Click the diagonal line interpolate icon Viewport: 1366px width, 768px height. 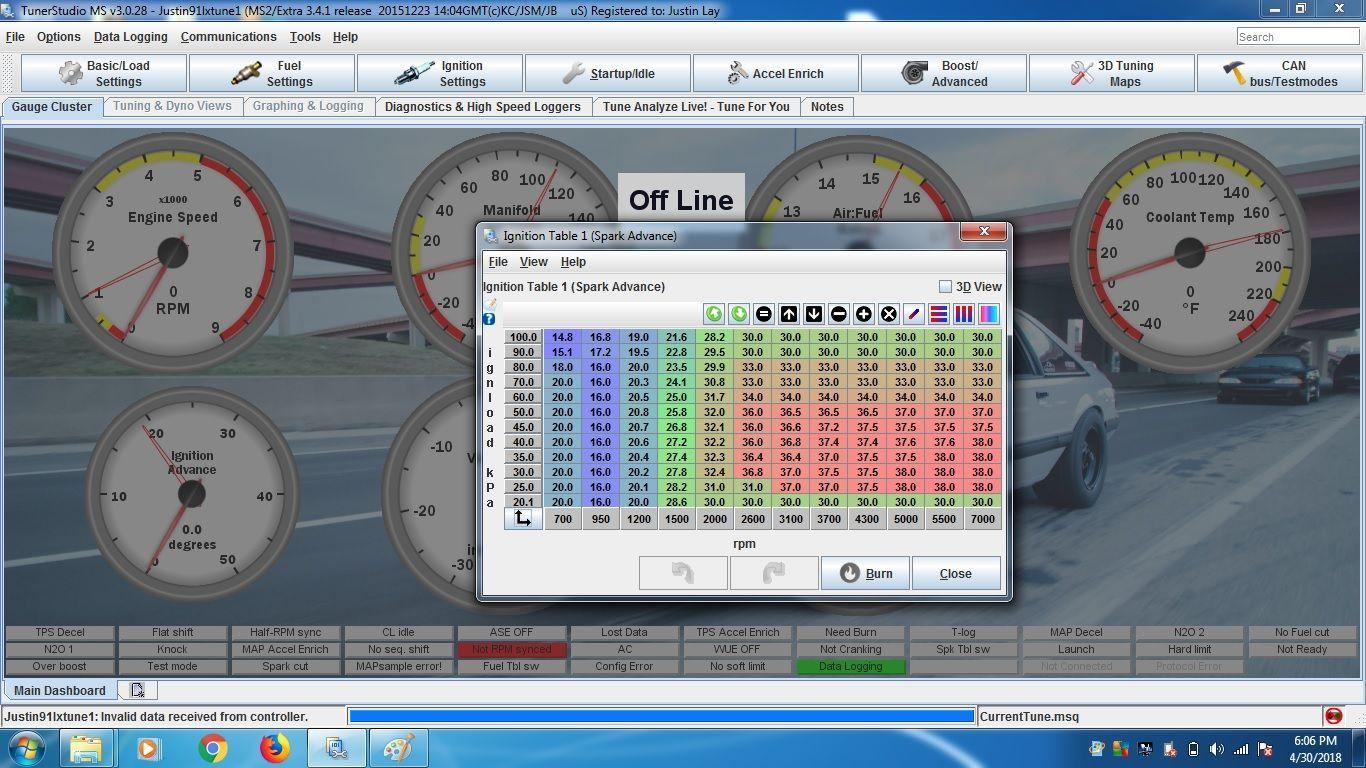click(x=914, y=314)
